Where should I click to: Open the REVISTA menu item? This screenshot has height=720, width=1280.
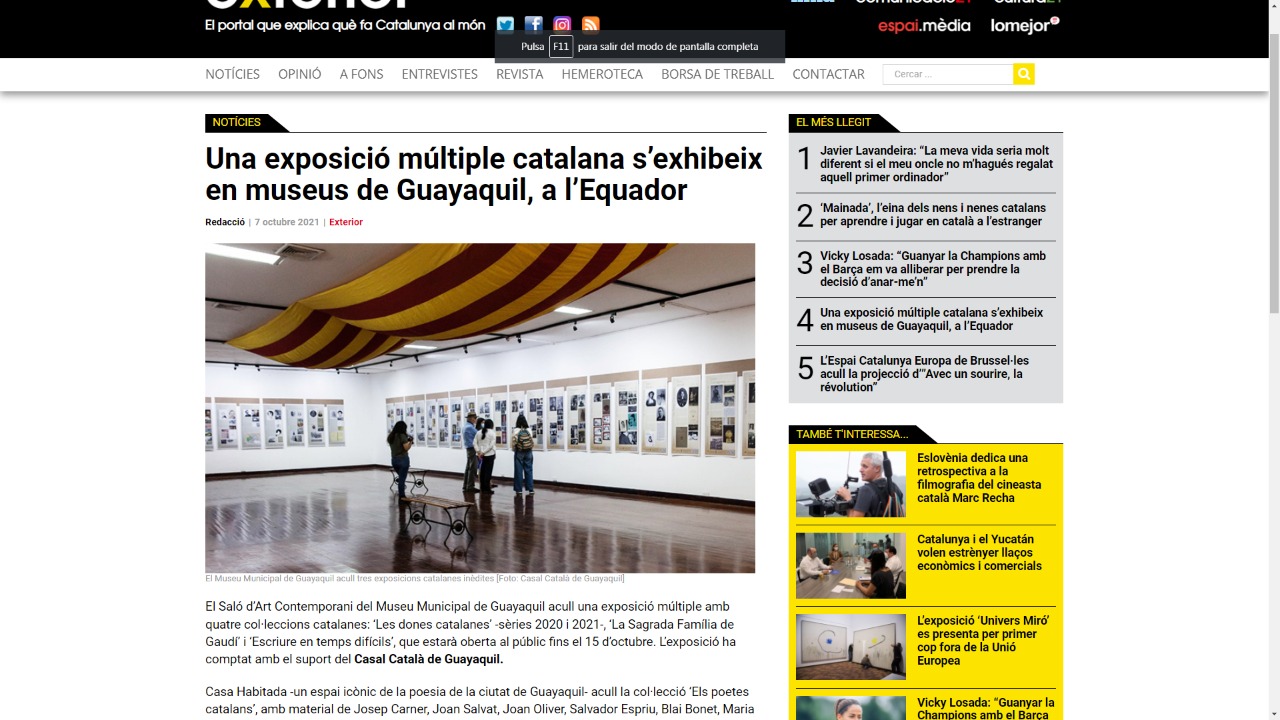[520, 74]
